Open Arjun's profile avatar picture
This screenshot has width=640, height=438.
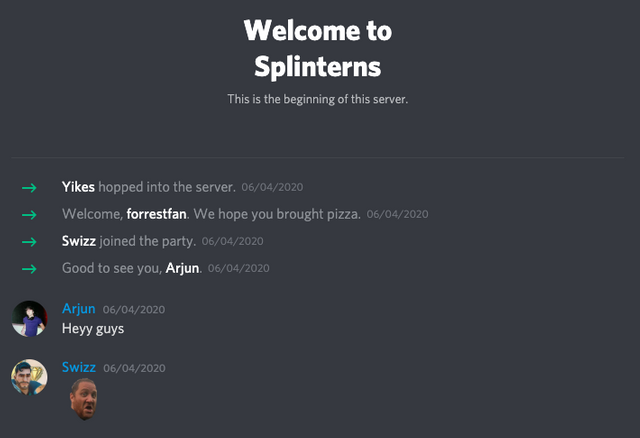coord(29,319)
